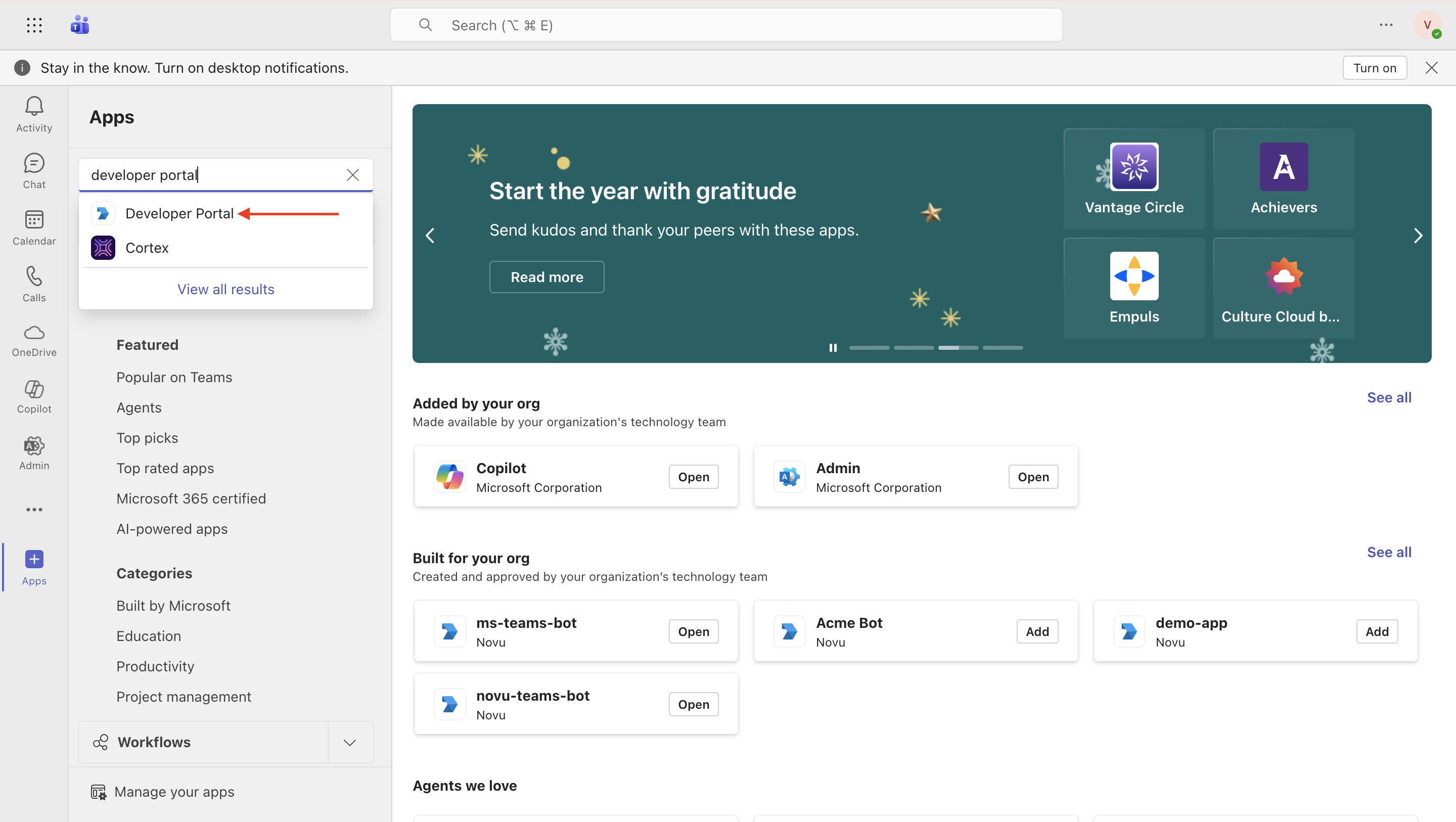The width and height of the screenshot is (1456, 822).
Task: Open the Activity feed
Action: pos(33,113)
